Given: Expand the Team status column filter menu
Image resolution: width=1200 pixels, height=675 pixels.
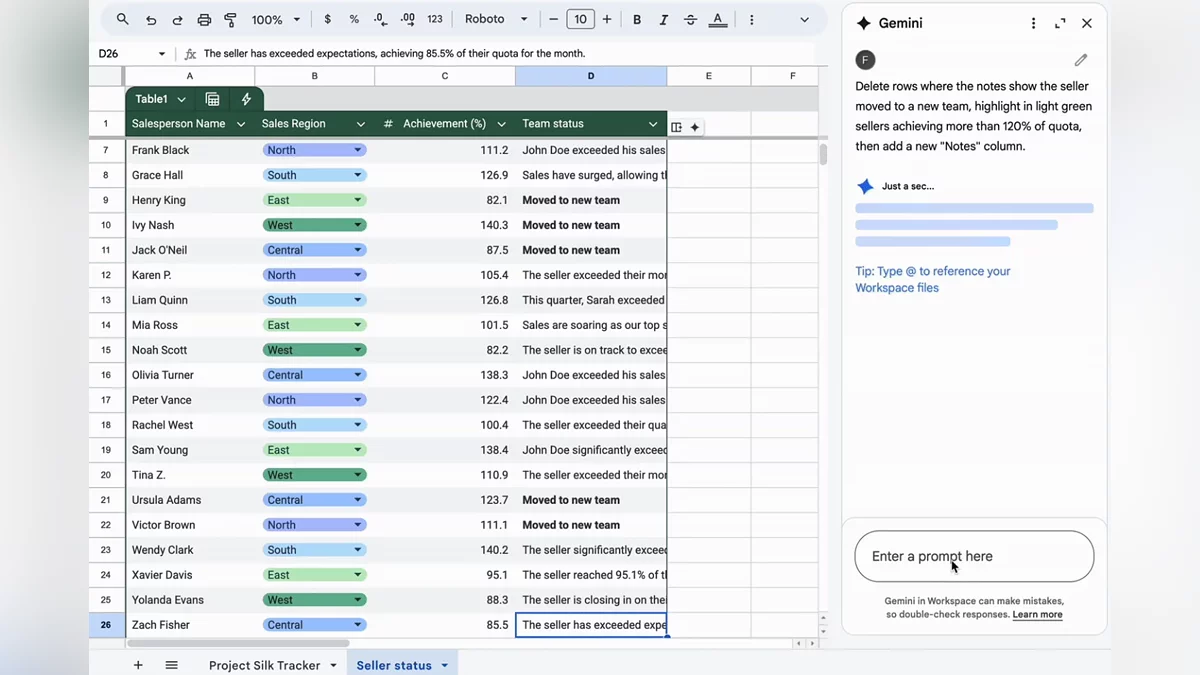Looking at the screenshot, I should [x=653, y=124].
